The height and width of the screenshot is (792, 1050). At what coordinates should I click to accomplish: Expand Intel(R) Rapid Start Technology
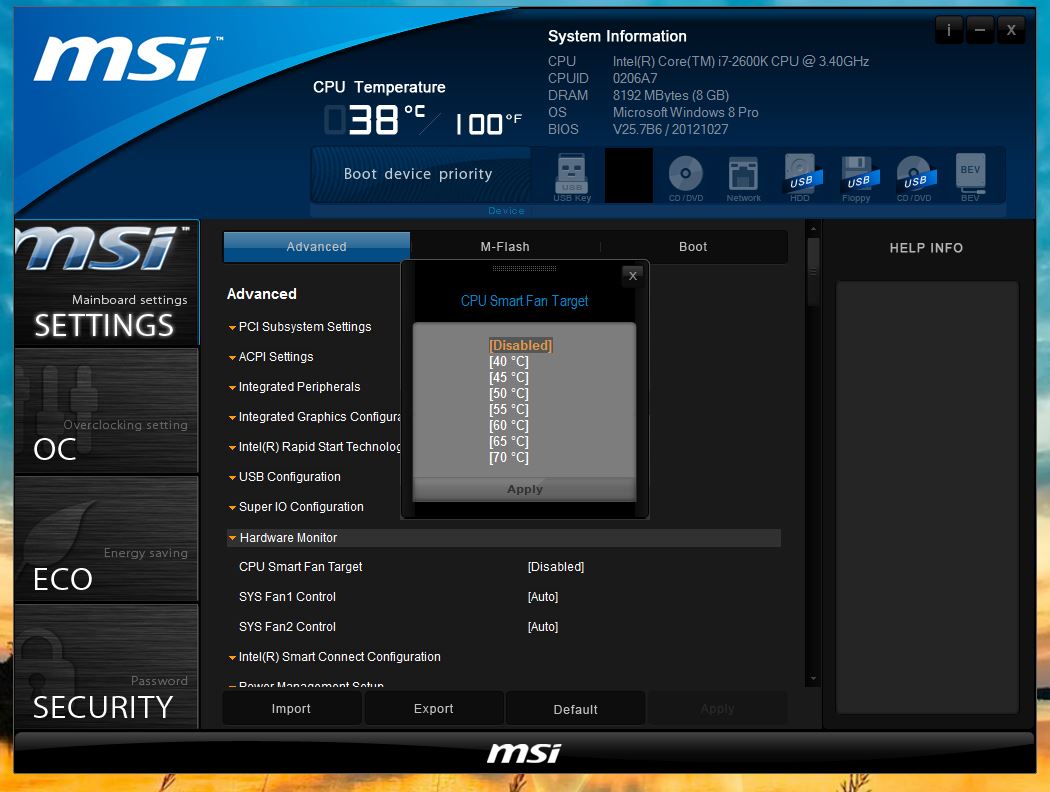[x=315, y=447]
